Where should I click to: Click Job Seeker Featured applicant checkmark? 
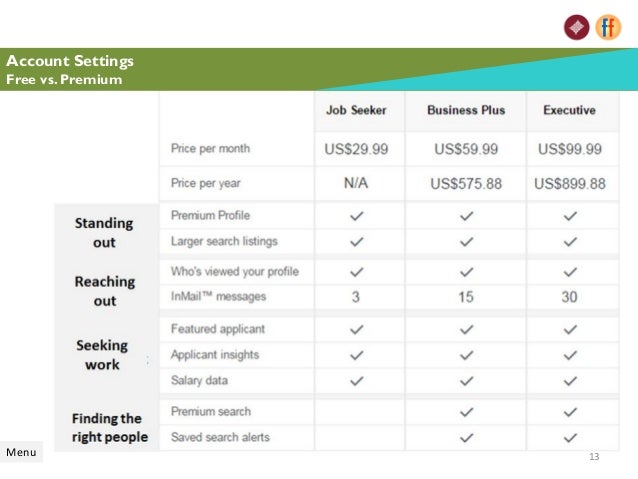[x=356, y=329]
